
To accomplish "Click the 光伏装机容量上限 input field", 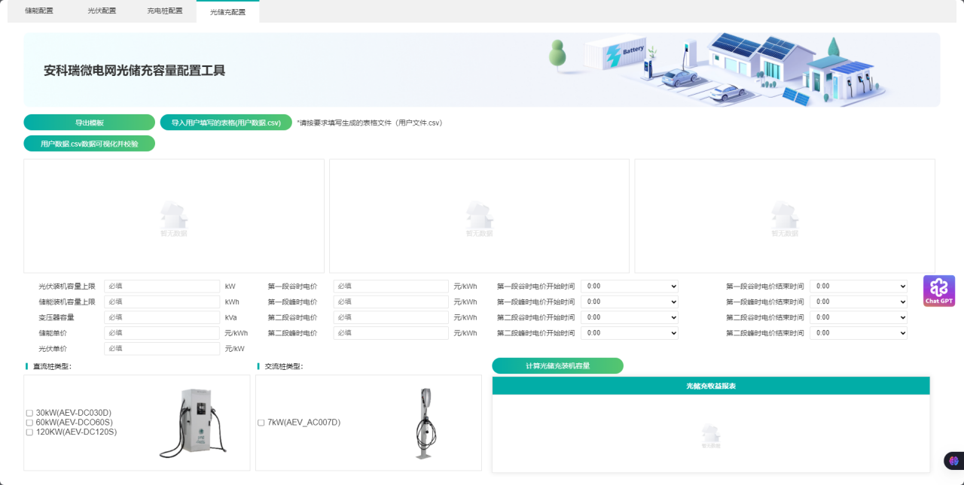I will (162, 286).
